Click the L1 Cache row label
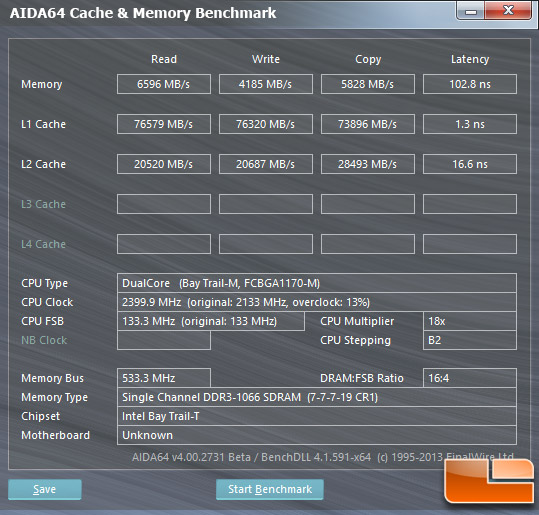The height and width of the screenshot is (515, 539). (43, 124)
